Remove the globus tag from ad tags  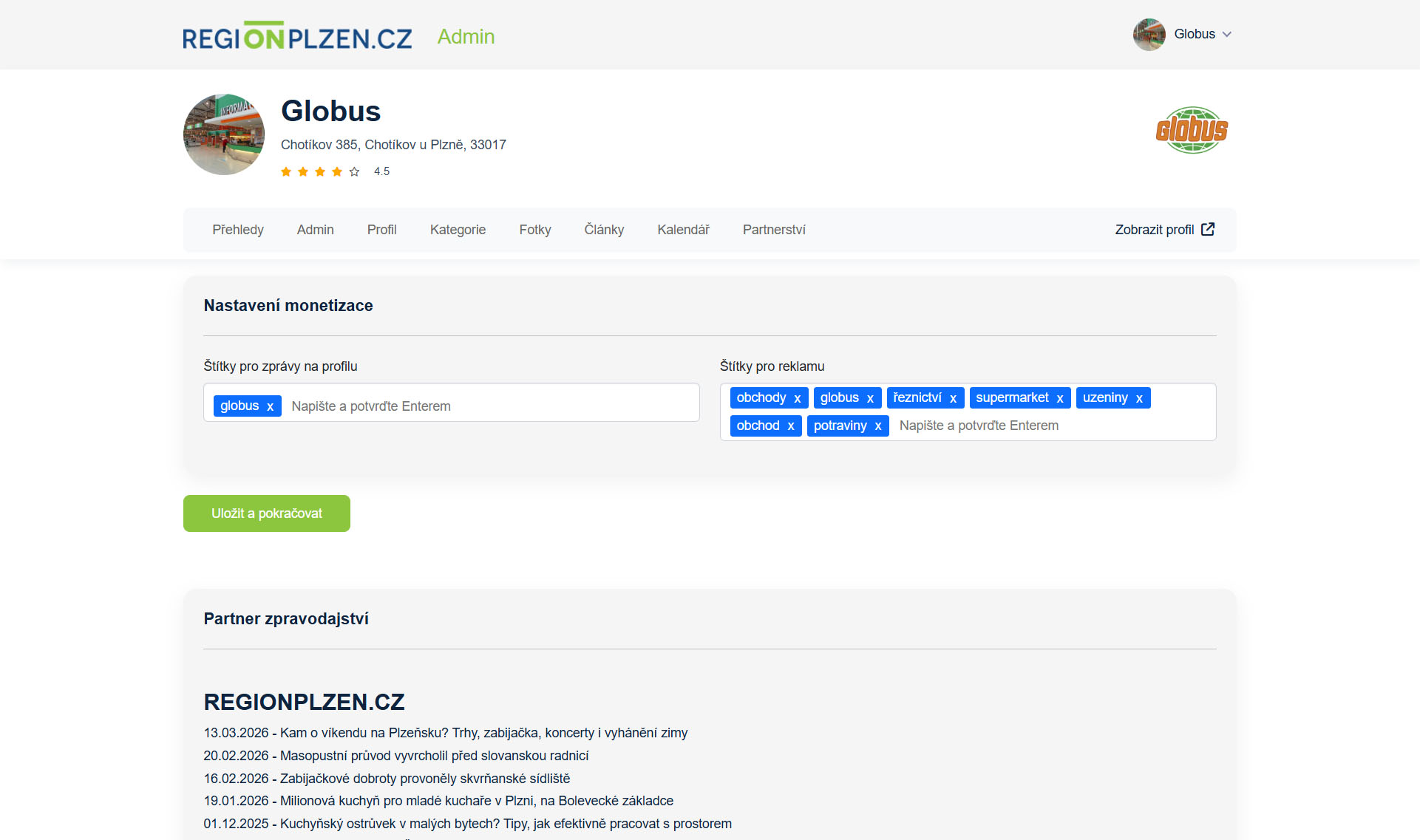(x=871, y=398)
